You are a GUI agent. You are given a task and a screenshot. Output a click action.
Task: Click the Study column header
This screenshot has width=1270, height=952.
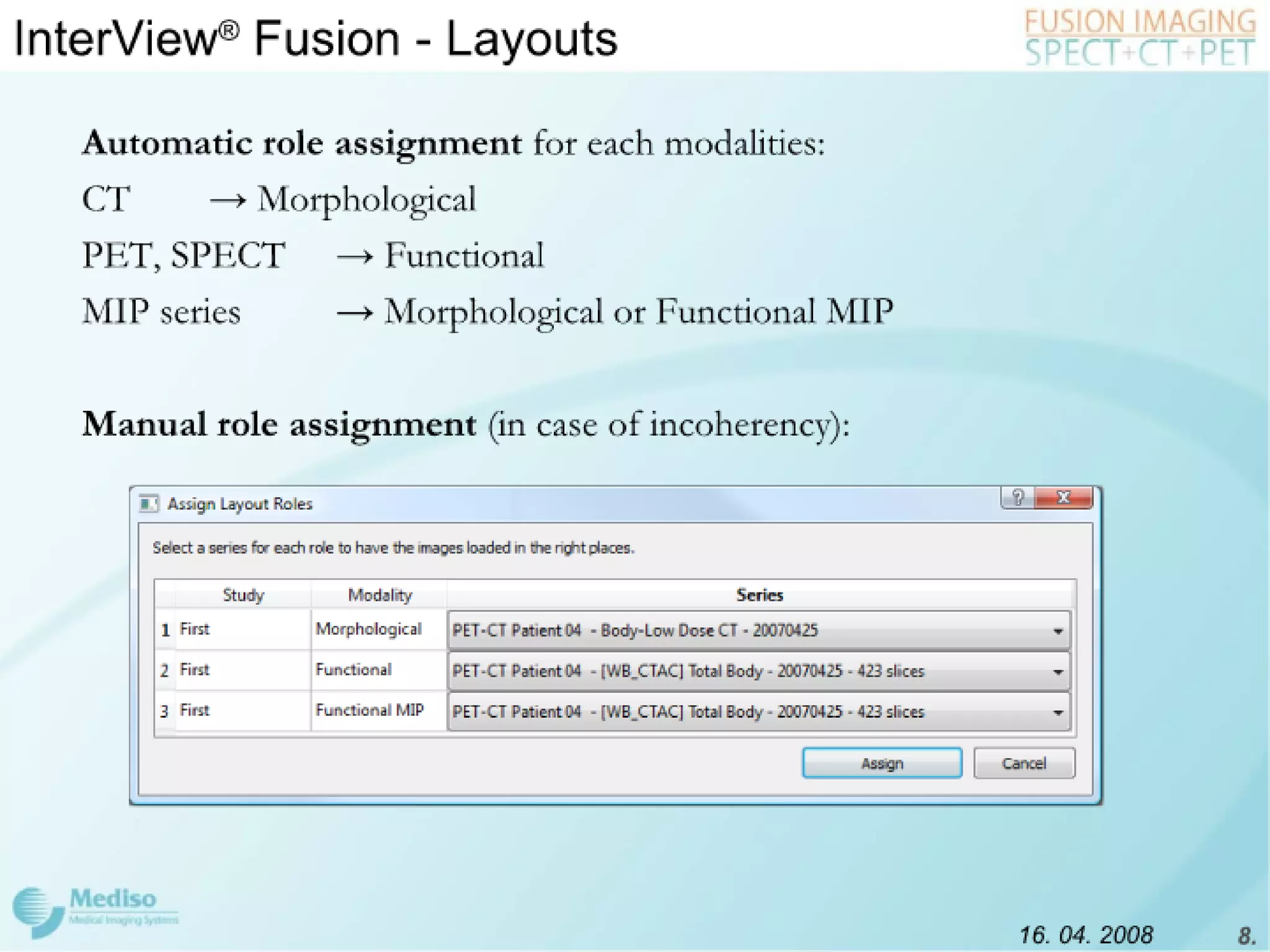coord(243,595)
